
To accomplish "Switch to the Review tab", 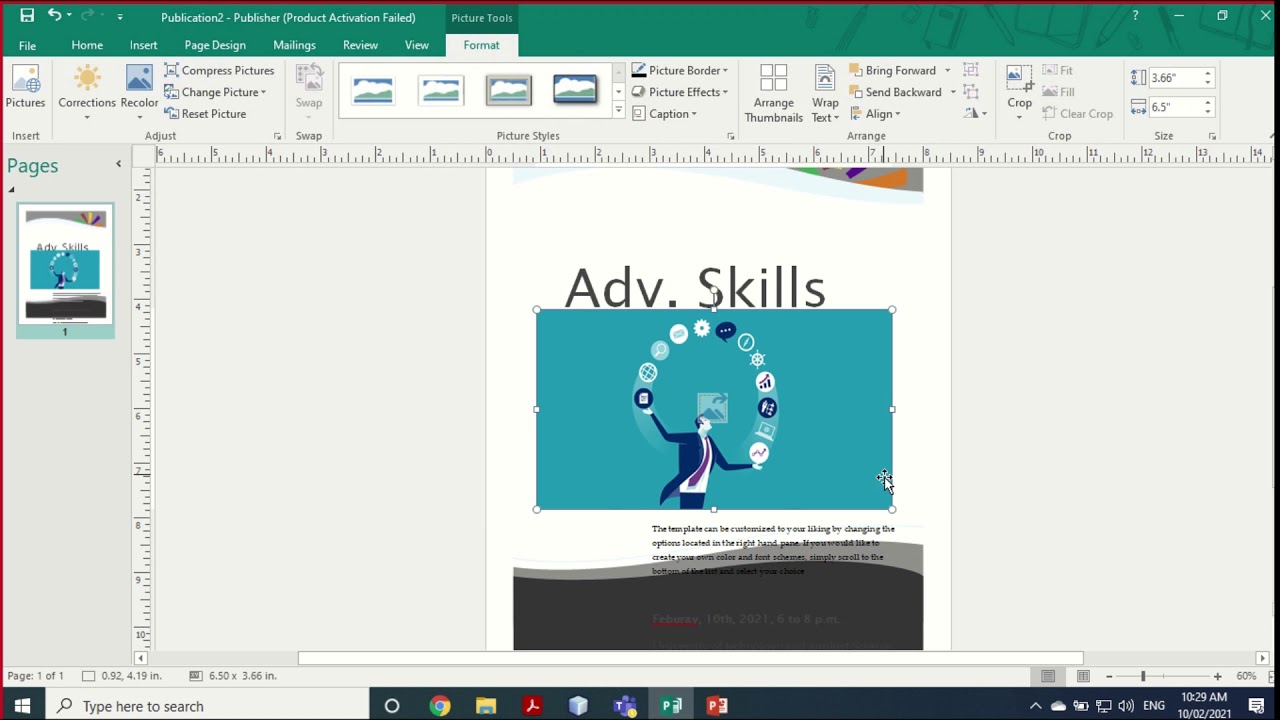I will (x=360, y=45).
